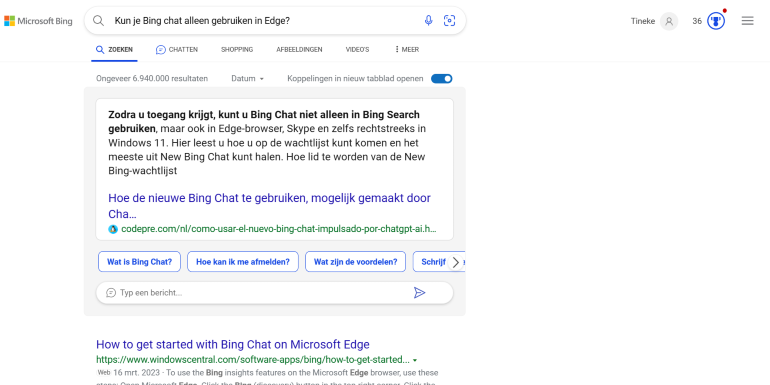
Task: Open the Shopping tab
Action: 237,50
